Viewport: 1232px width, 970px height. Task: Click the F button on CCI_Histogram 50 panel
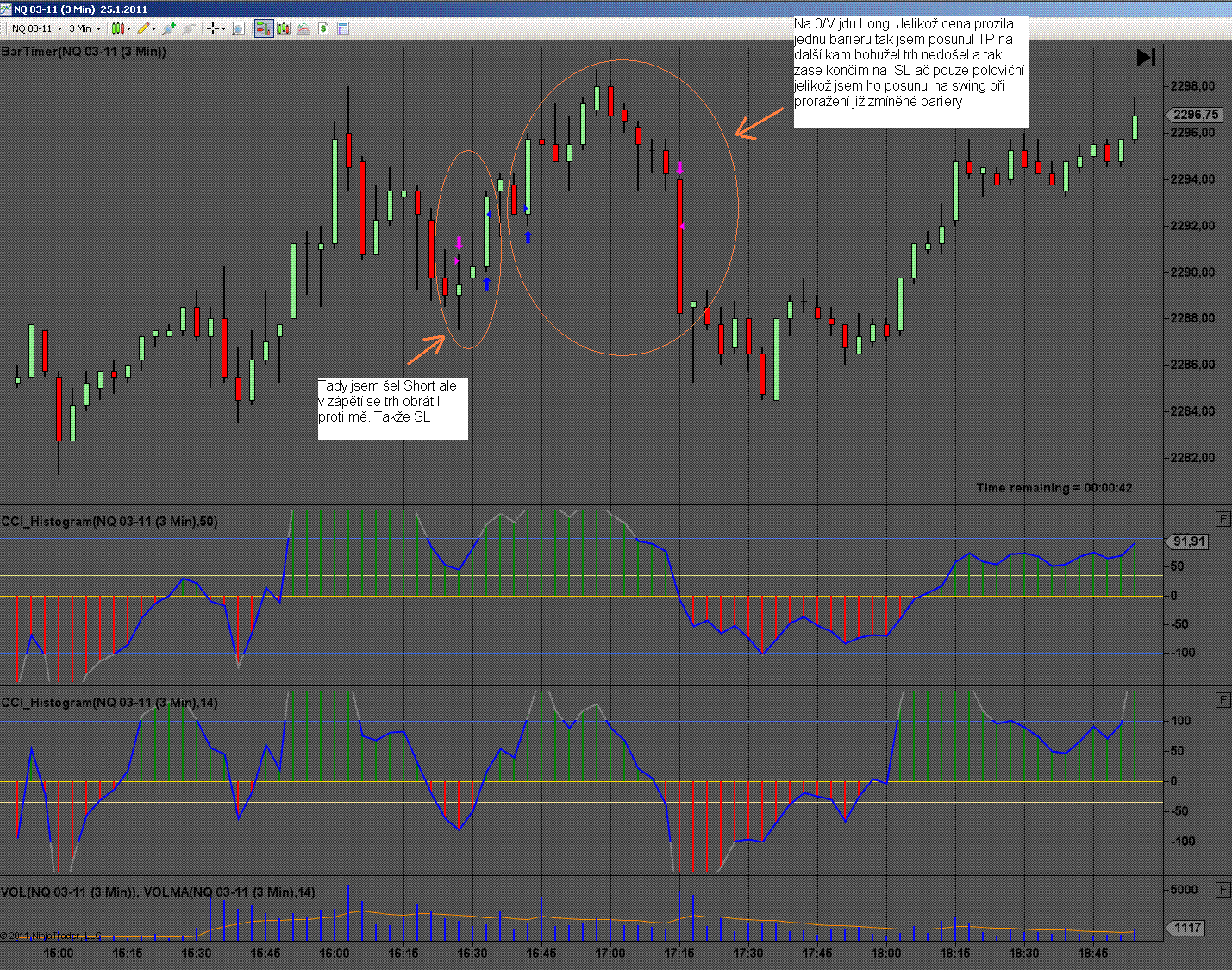(x=1223, y=519)
